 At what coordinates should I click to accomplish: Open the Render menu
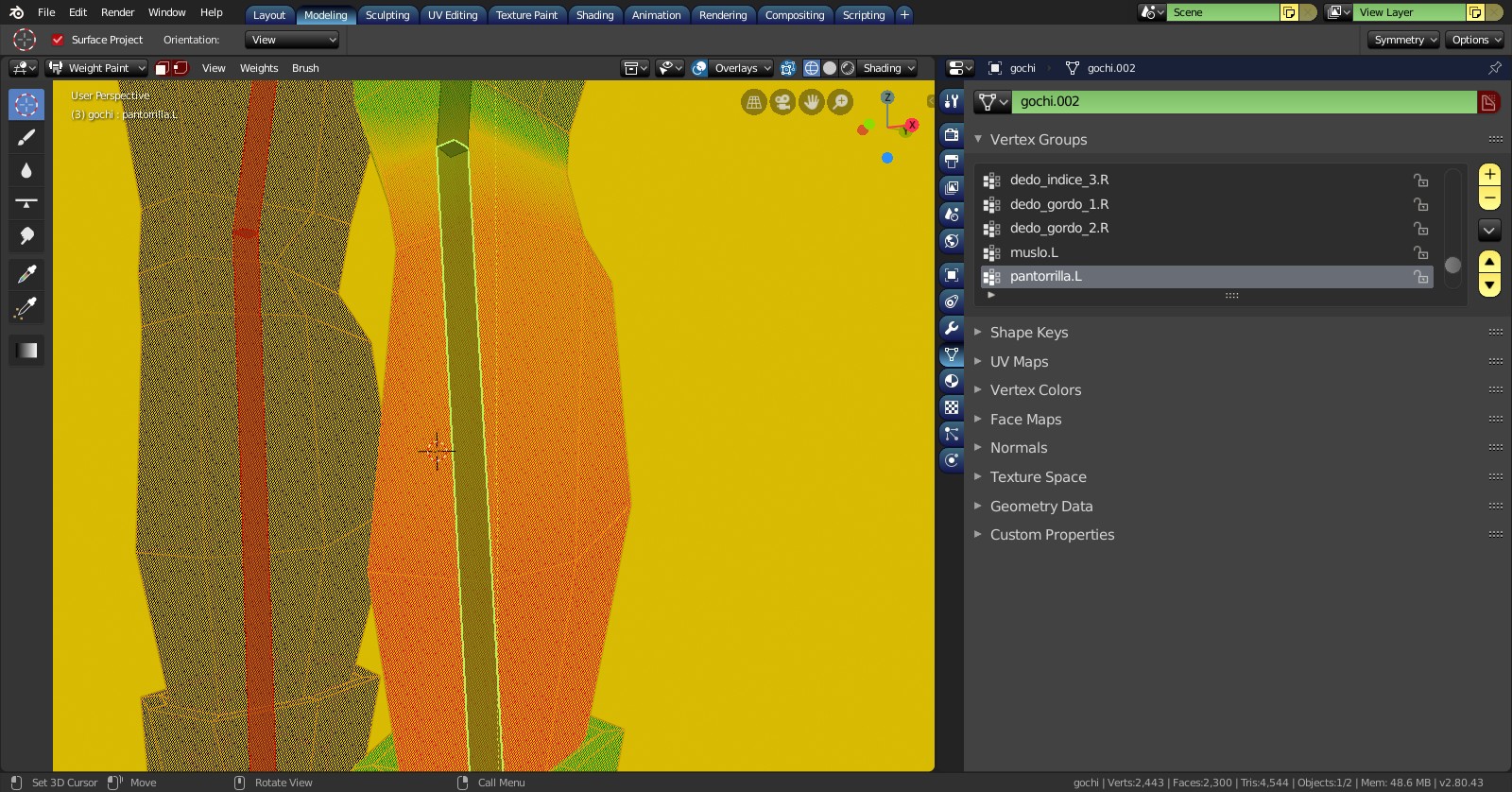tap(118, 12)
